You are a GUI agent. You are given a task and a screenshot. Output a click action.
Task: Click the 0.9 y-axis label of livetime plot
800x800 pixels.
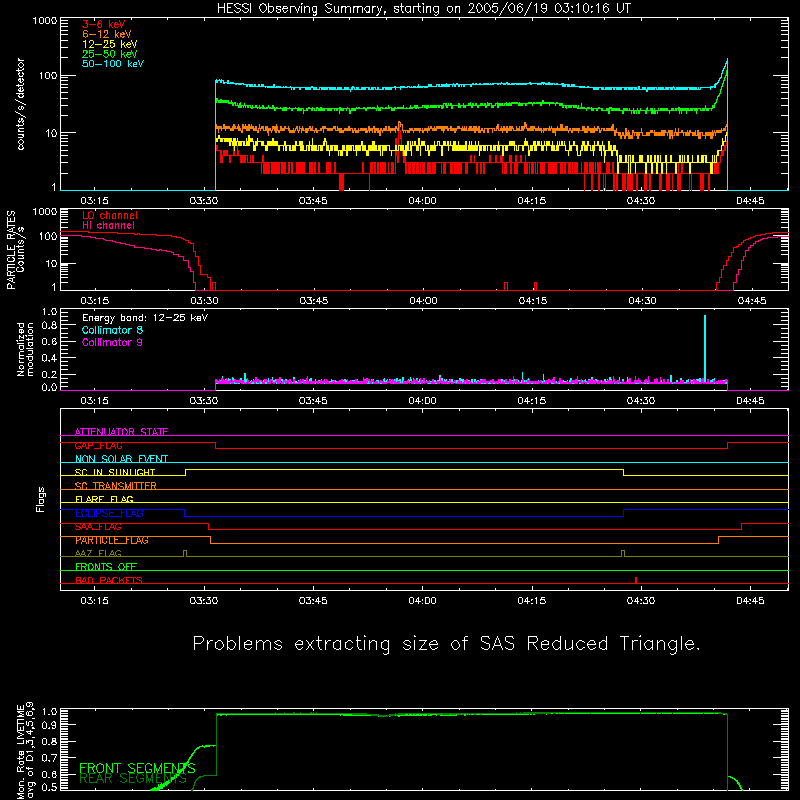49,724
